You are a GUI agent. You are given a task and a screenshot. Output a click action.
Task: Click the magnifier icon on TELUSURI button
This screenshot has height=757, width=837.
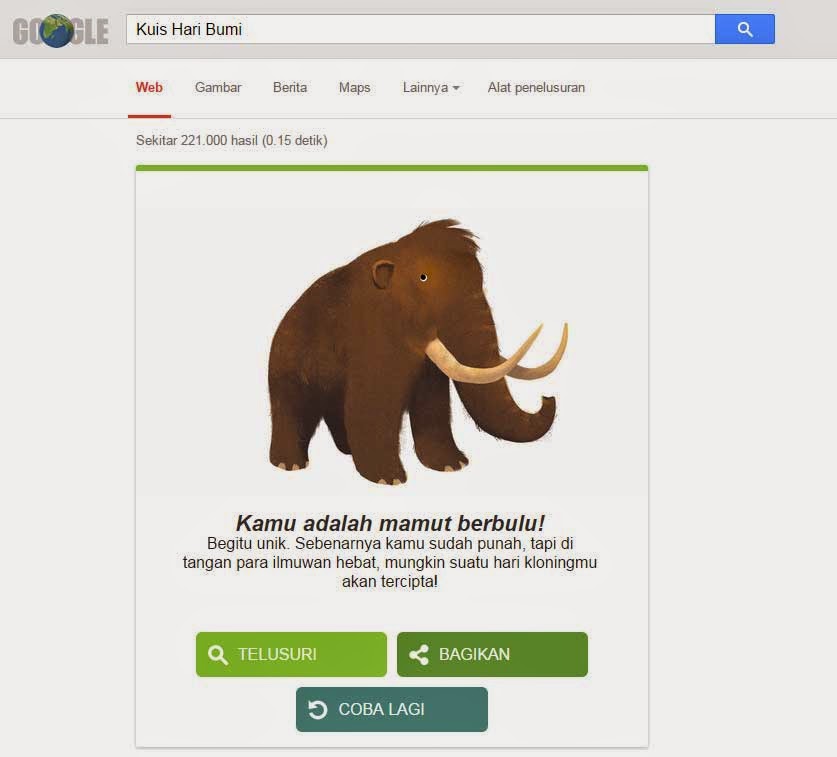pyautogui.click(x=218, y=655)
